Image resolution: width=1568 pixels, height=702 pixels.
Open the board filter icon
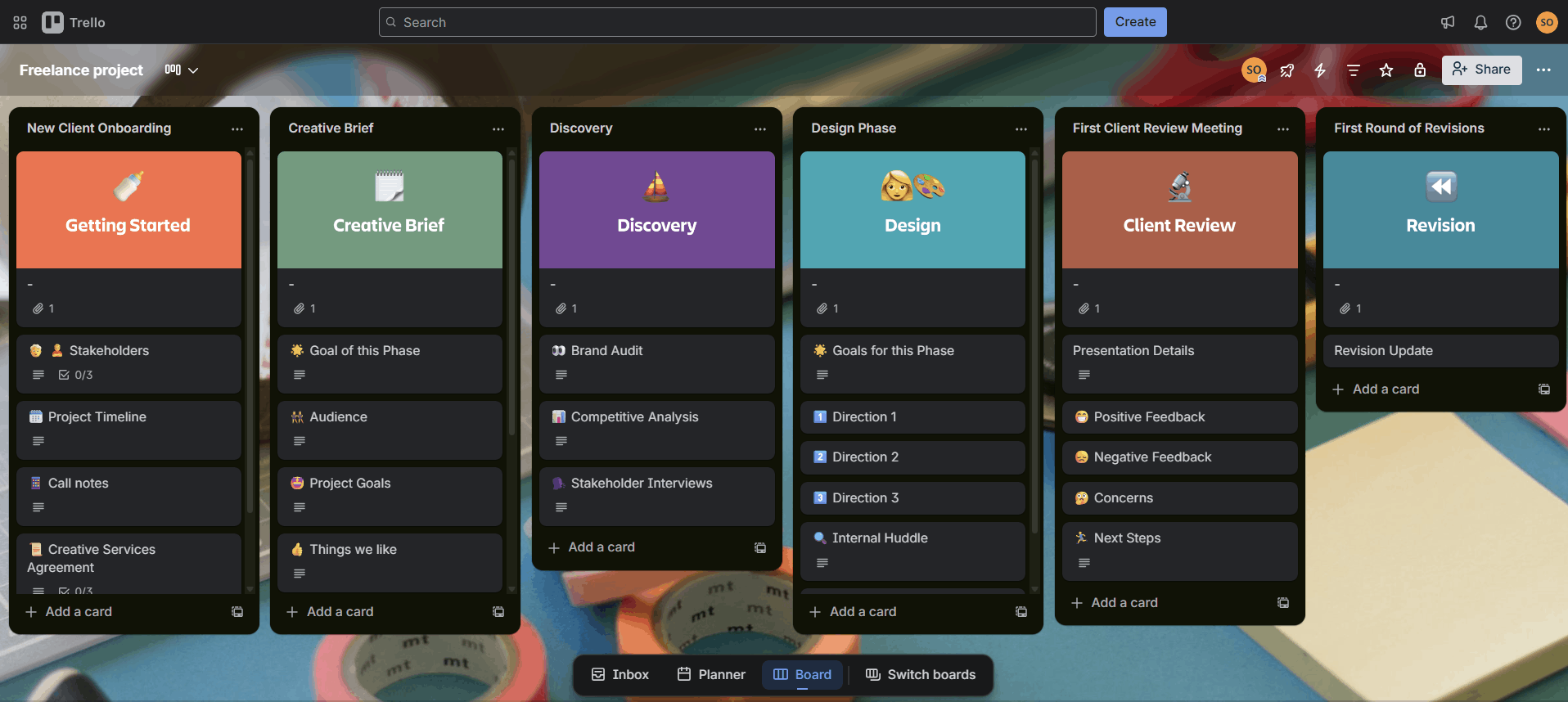(x=1353, y=70)
